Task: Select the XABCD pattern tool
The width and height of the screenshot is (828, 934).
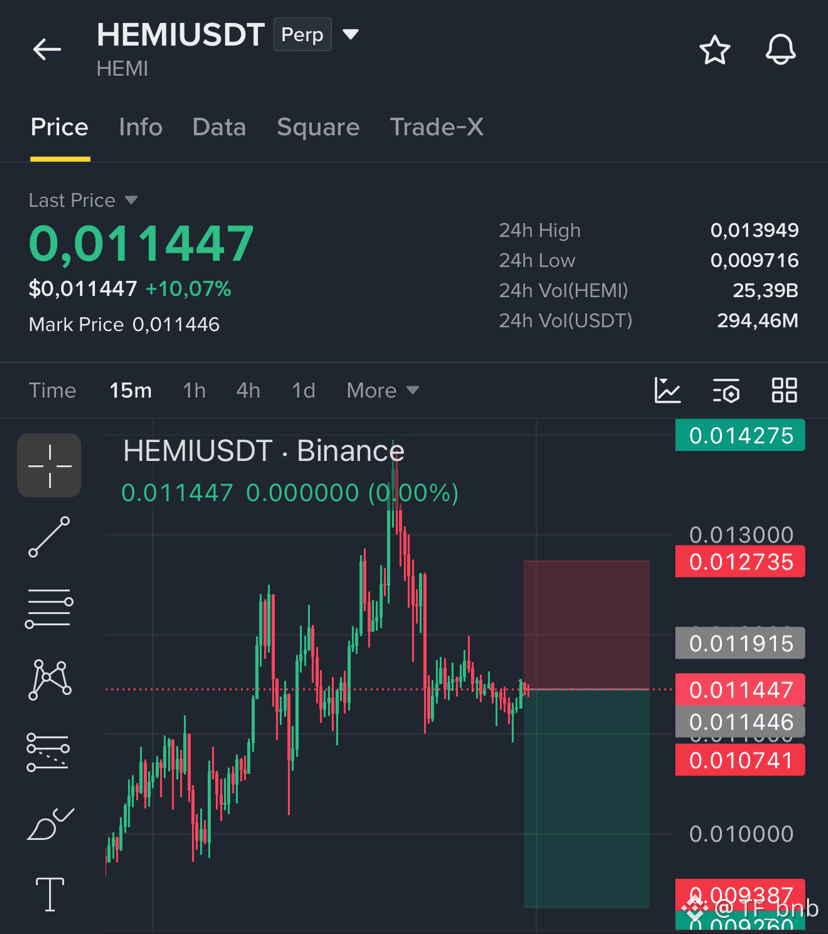Action: pos(49,680)
